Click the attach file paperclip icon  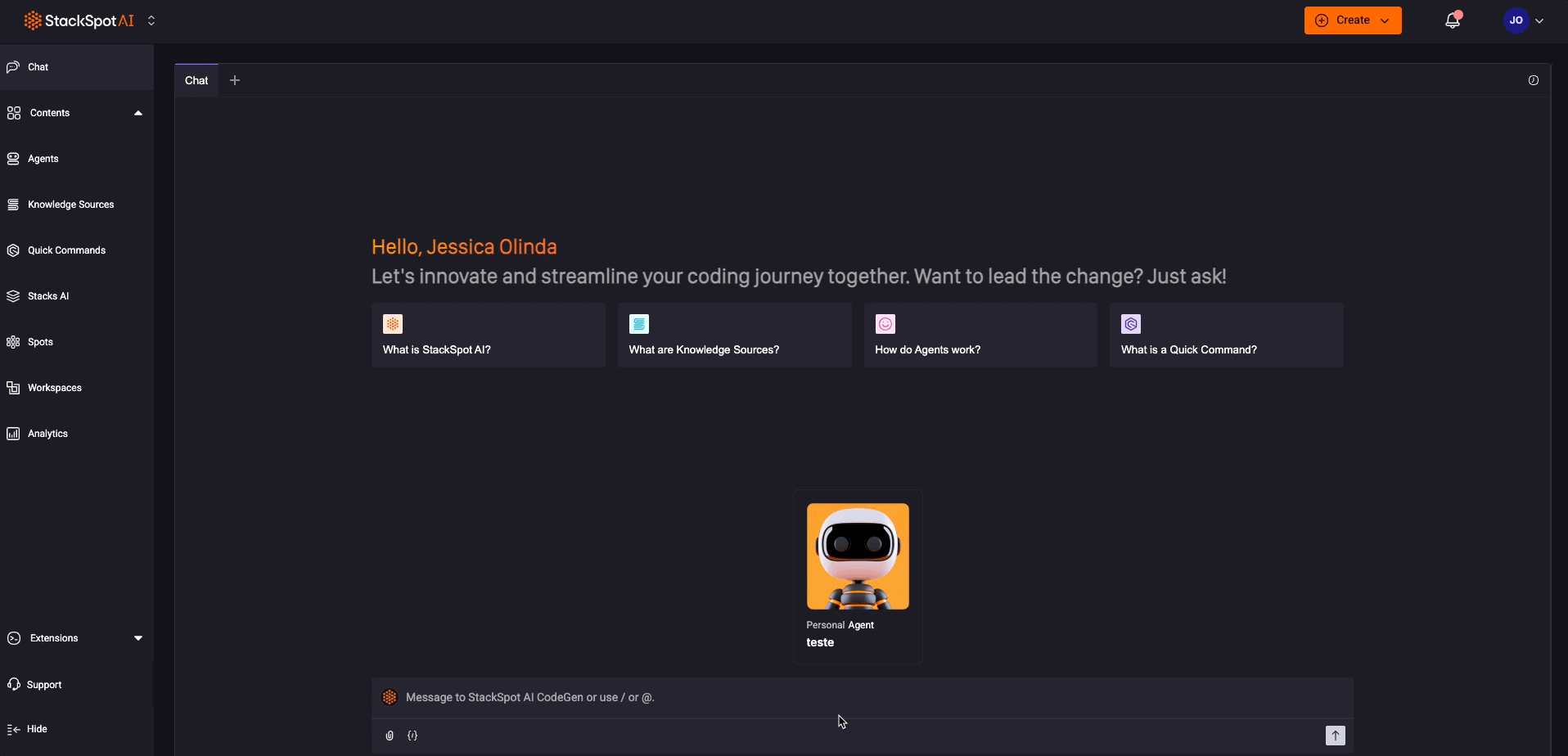click(x=390, y=736)
